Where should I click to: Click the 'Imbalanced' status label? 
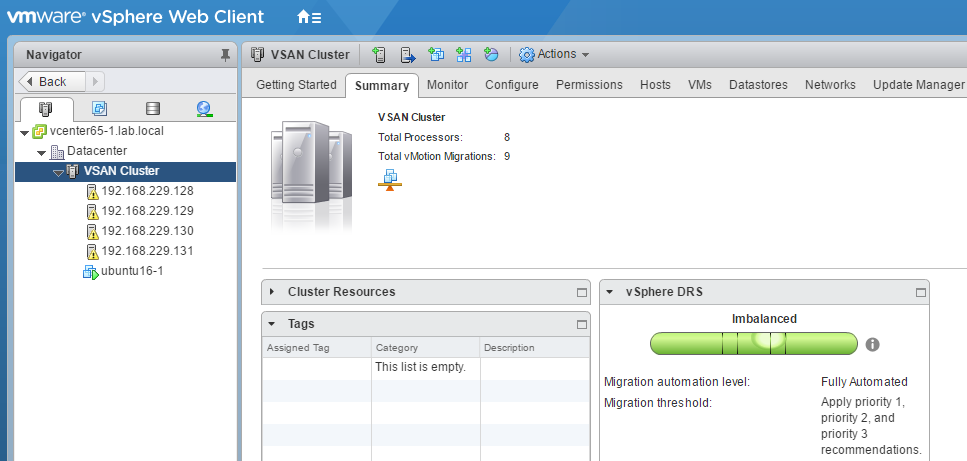[x=764, y=319]
